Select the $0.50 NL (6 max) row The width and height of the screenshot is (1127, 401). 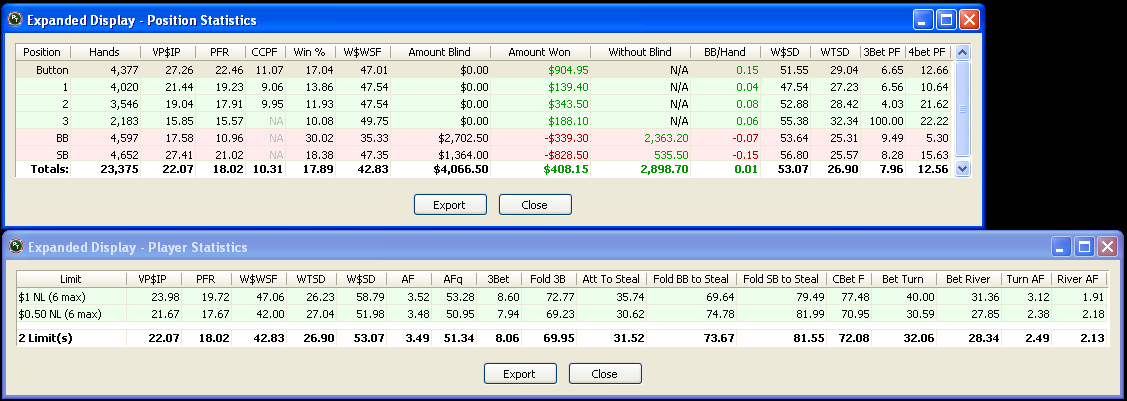(561, 314)
